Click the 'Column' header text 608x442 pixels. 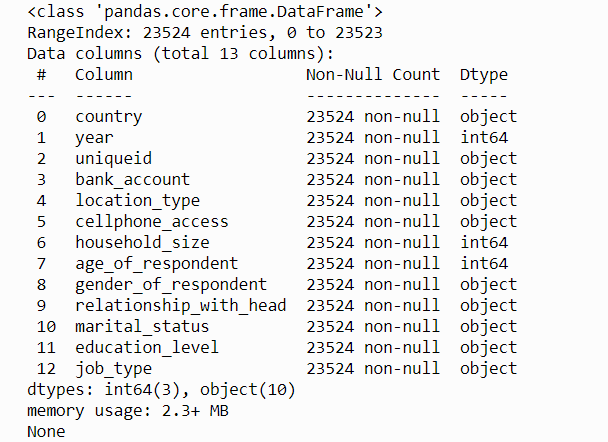click(104, 74)
